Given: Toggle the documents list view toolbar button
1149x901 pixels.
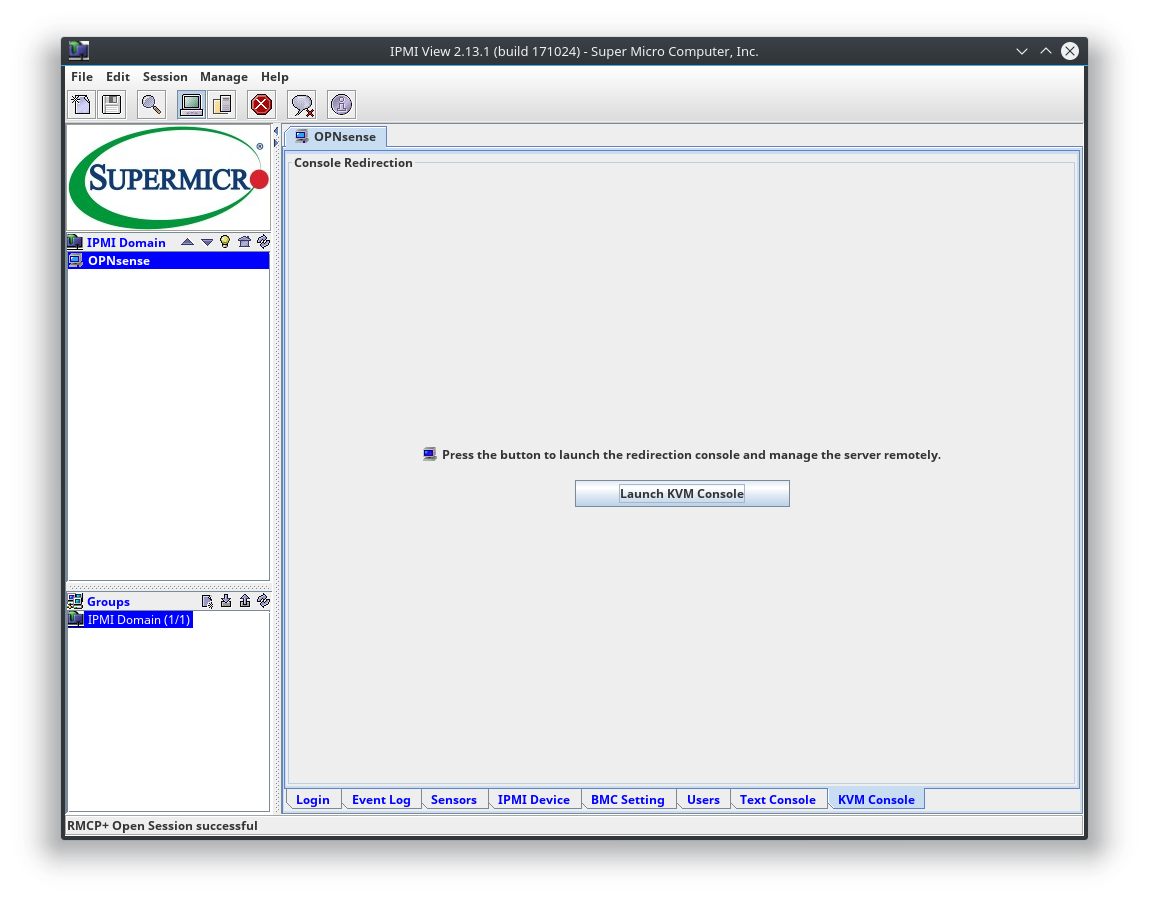Looking at the screenshot, I should point(221,104).
